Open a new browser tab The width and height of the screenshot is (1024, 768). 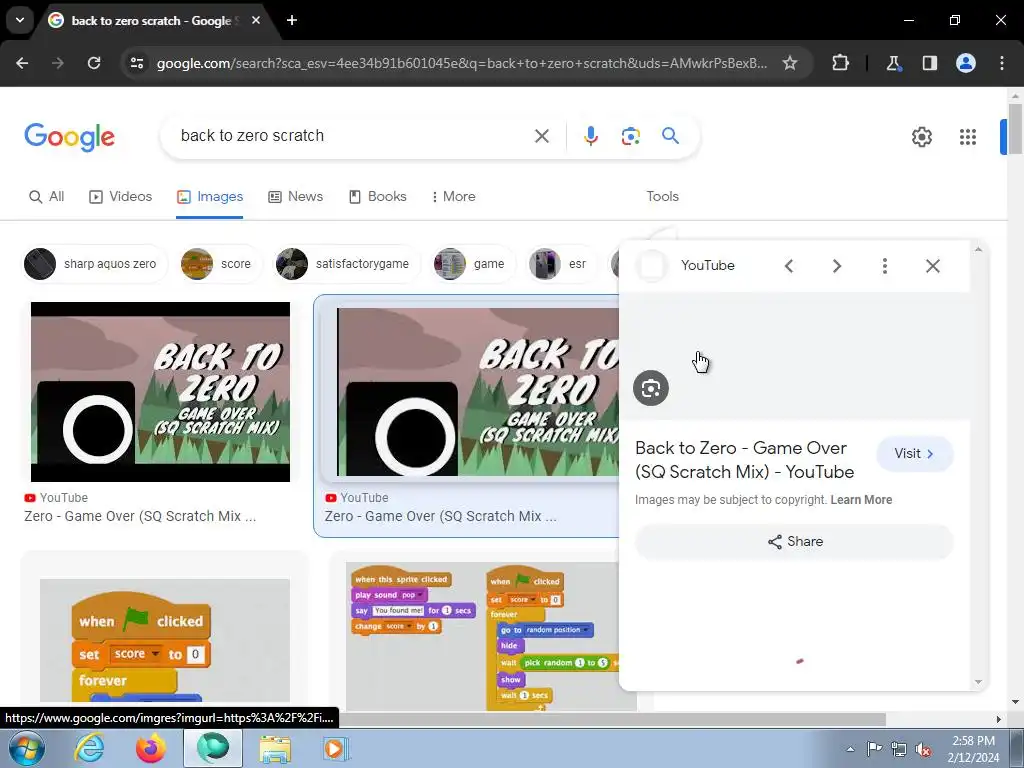(x=292, y=20)
